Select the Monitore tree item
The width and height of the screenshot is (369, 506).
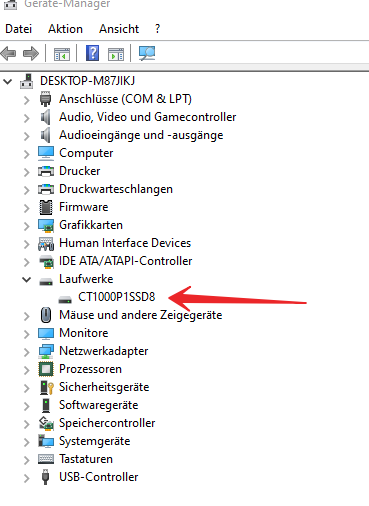point(84,333)
